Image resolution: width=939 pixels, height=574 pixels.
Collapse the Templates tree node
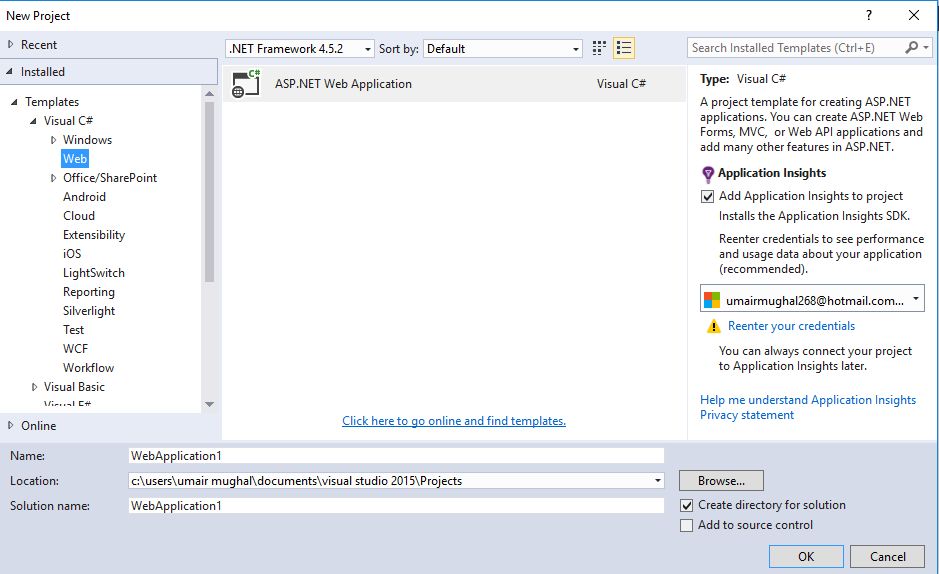coord(14,102)
